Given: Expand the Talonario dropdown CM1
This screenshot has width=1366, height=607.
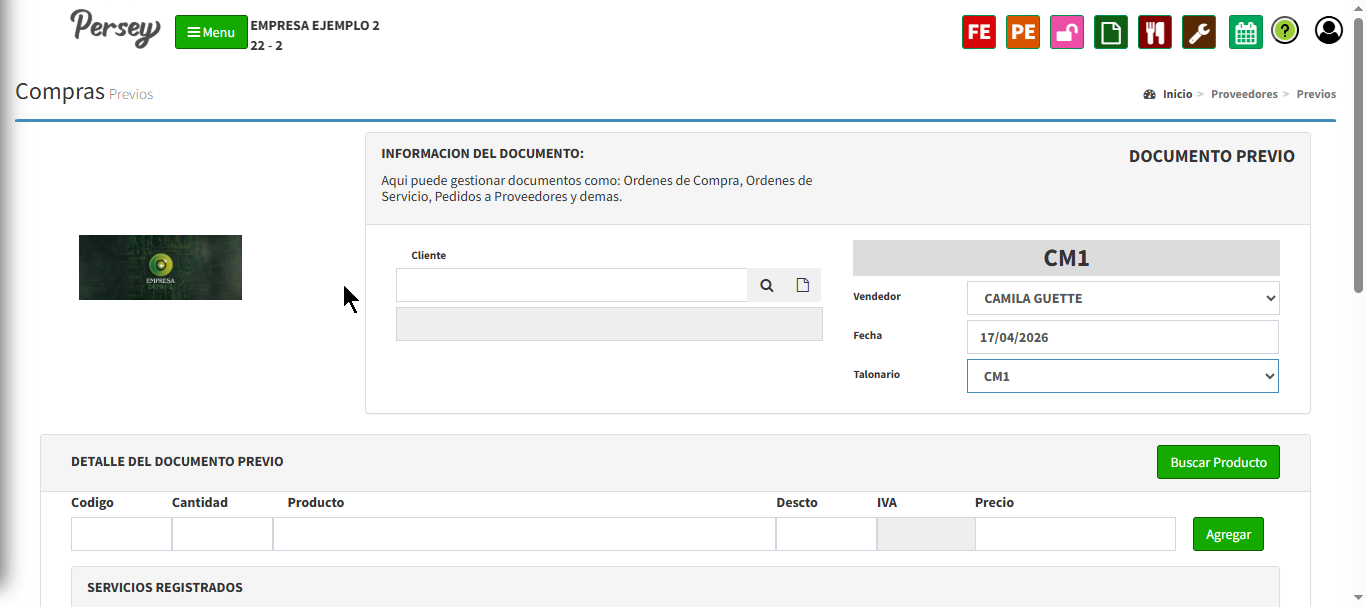Looking at the screenshot, I should click(1123, 376).
